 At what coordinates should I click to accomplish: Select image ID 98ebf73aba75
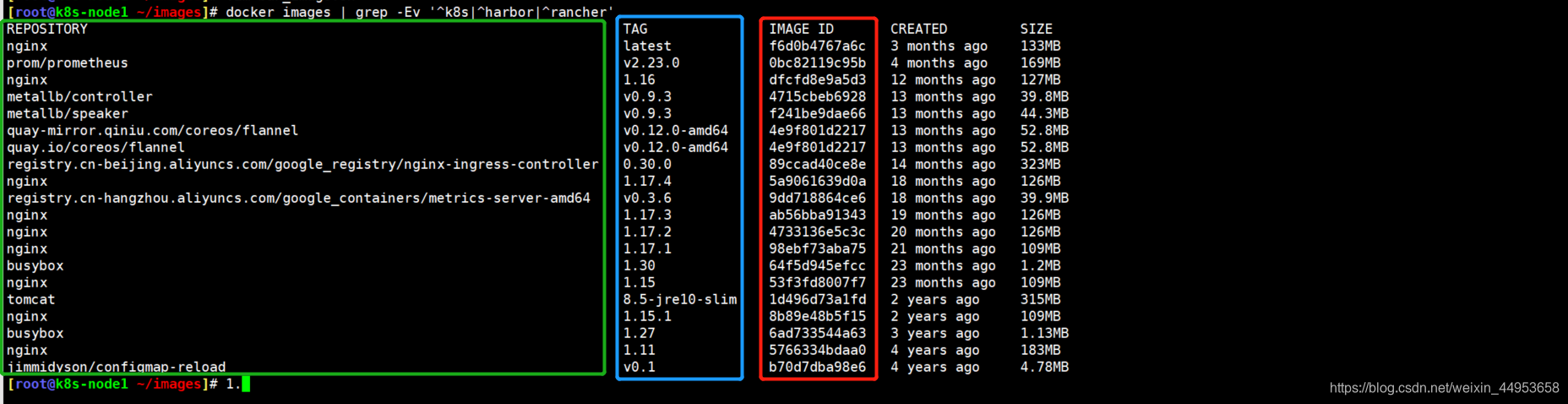[x=818, y=249]
